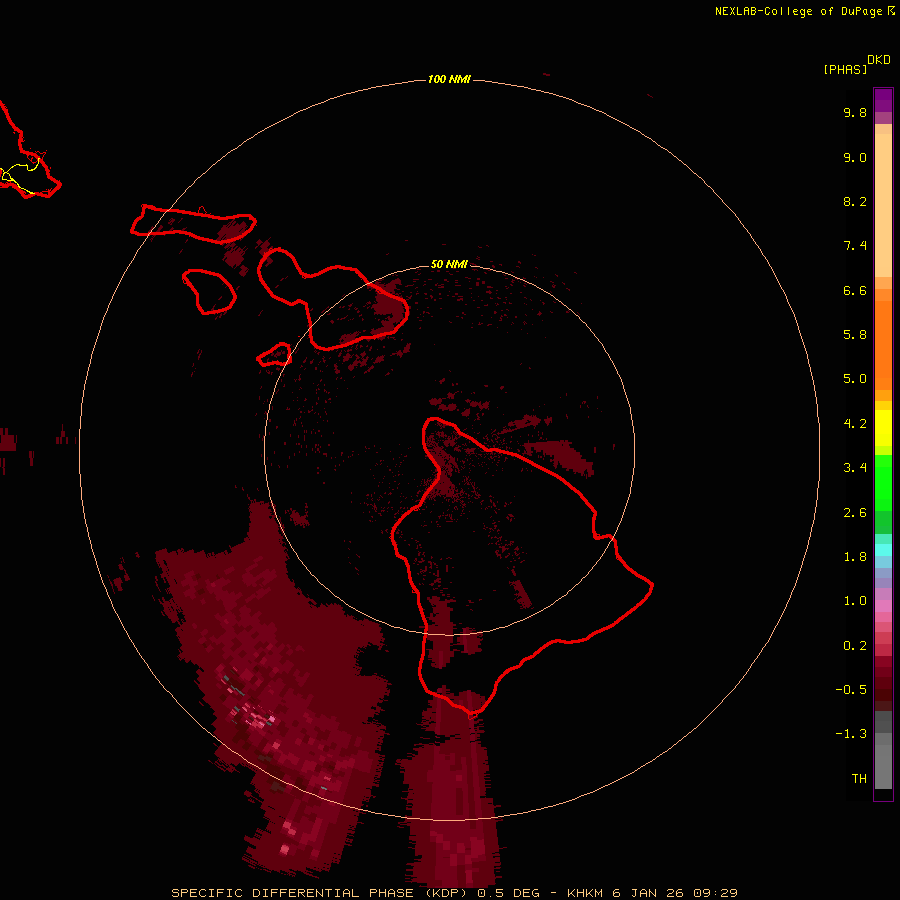Image resolution: width=900 pixels, height=900 pixels.
Task: Click the DKD unit label above colorbar
Action: click(878, 60)
